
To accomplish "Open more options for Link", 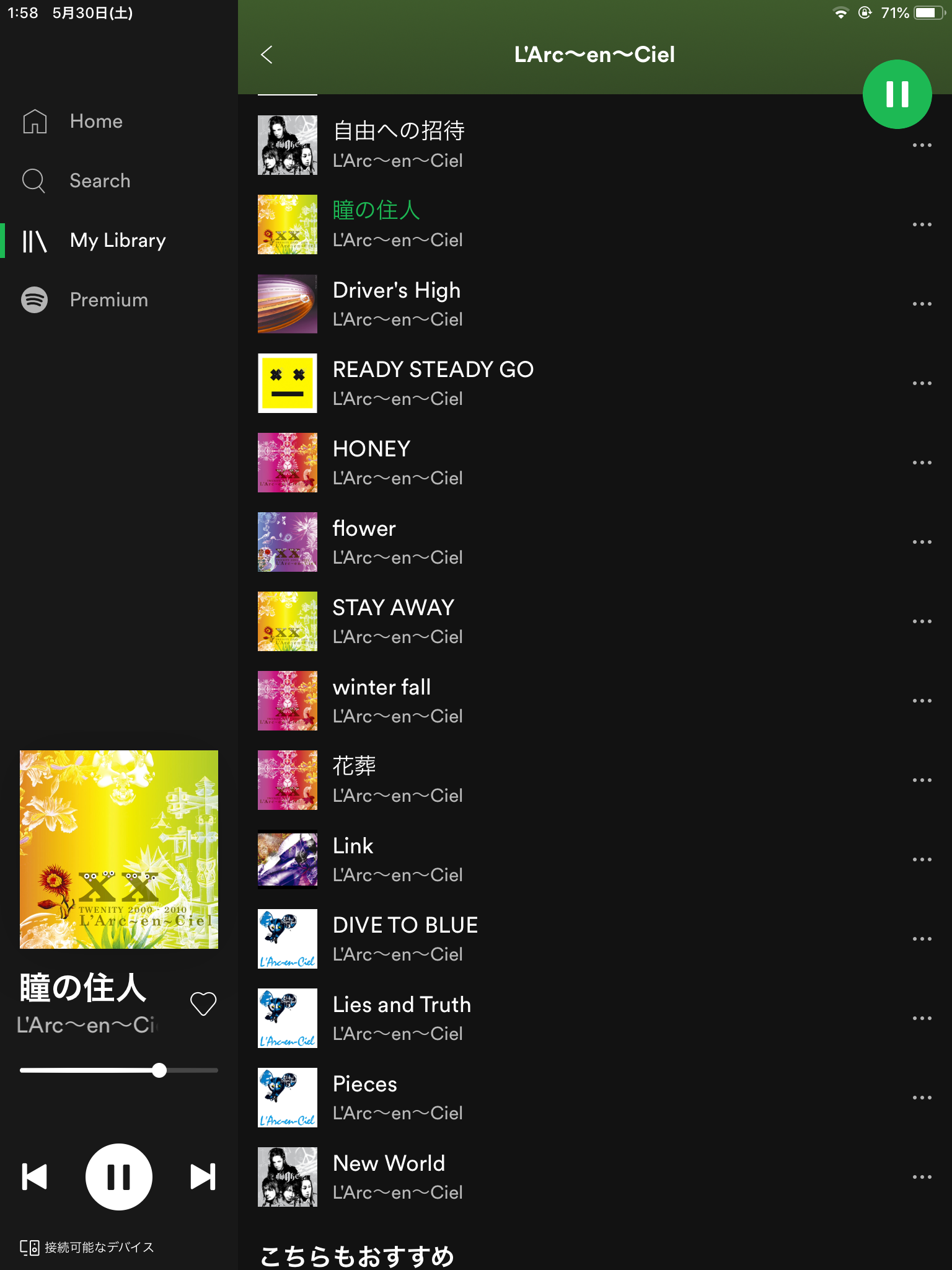I will click(922, 859).
